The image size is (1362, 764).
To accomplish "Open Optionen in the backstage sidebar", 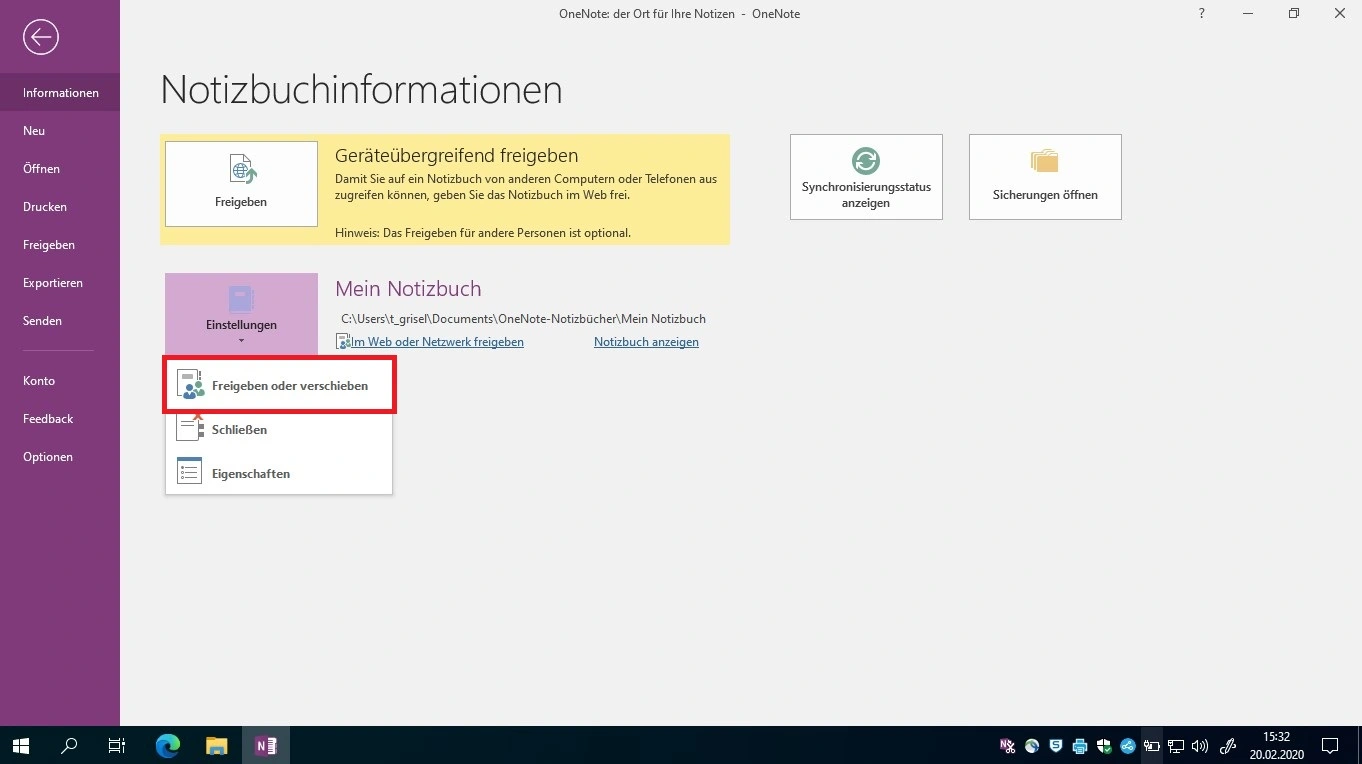I will coord(48,457).
